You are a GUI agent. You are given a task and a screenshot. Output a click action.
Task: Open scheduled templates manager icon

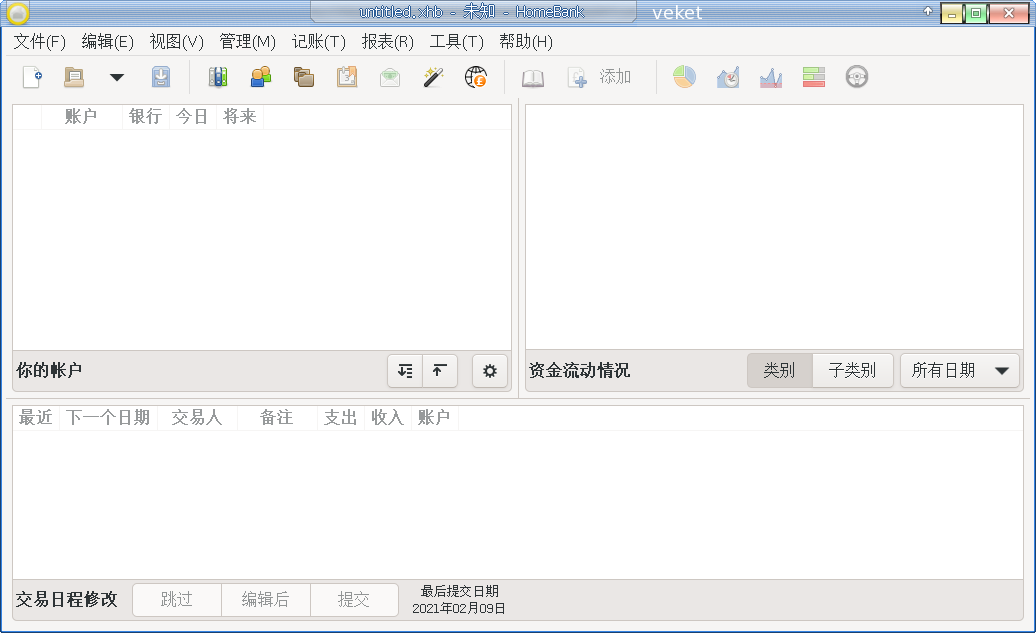coord(347,77)
